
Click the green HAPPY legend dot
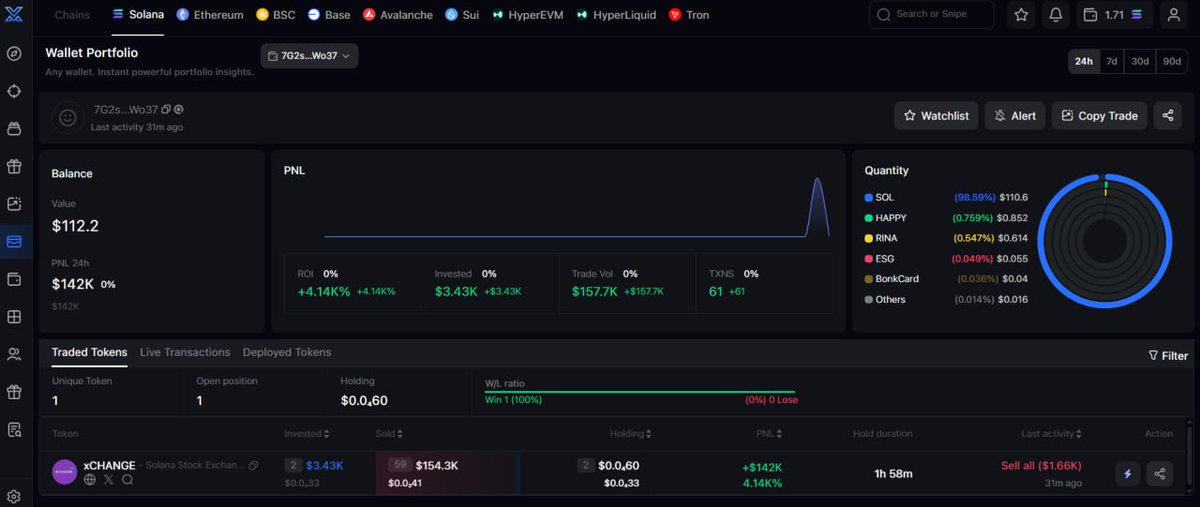[x=868, y=217]
